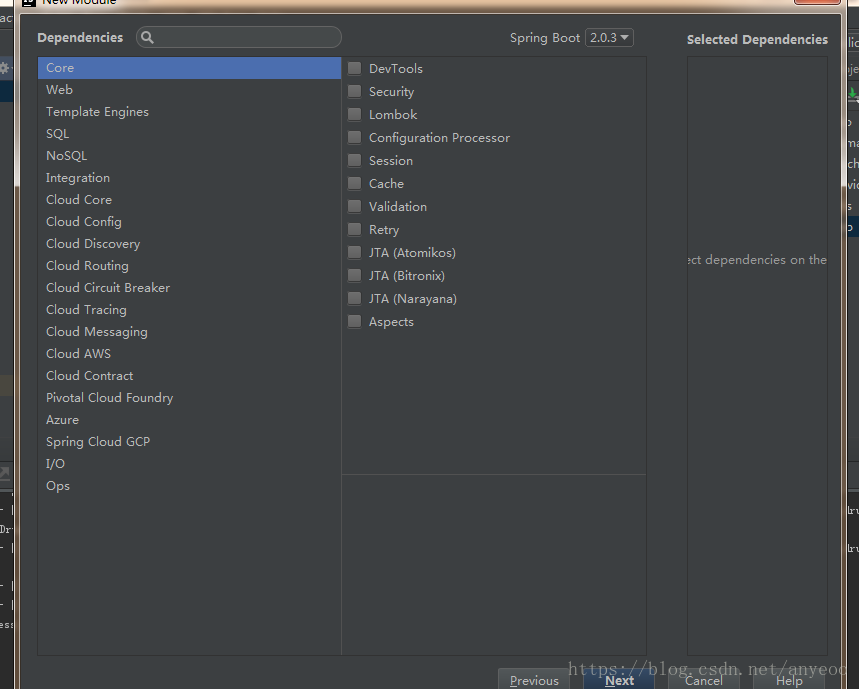Click Next to continue
Screen dimensions: 859x689
coord(619,680)
